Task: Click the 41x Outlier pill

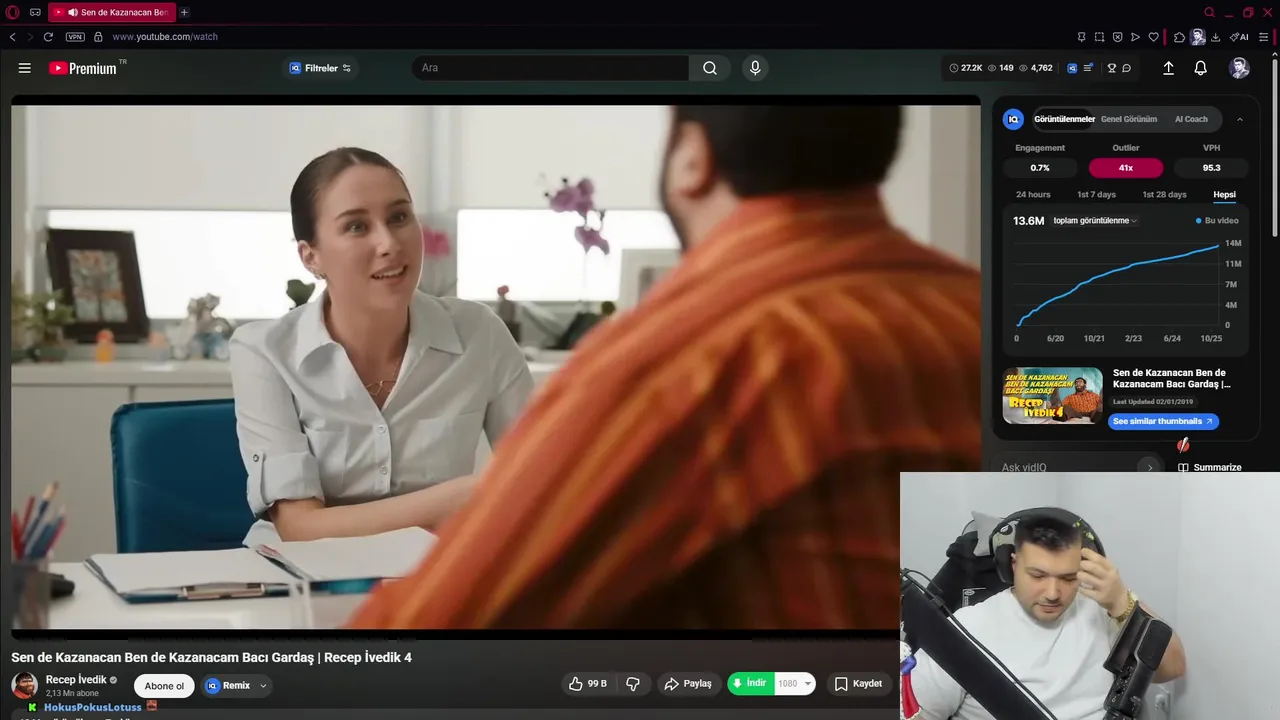Action: coord(1126,168)
